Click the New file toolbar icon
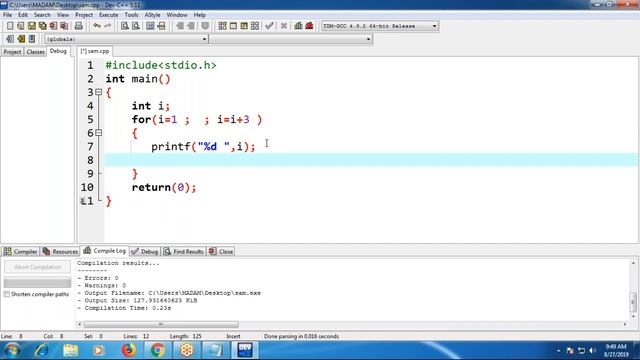Screen dimensions: 640x360 click(x=10, y=26)
